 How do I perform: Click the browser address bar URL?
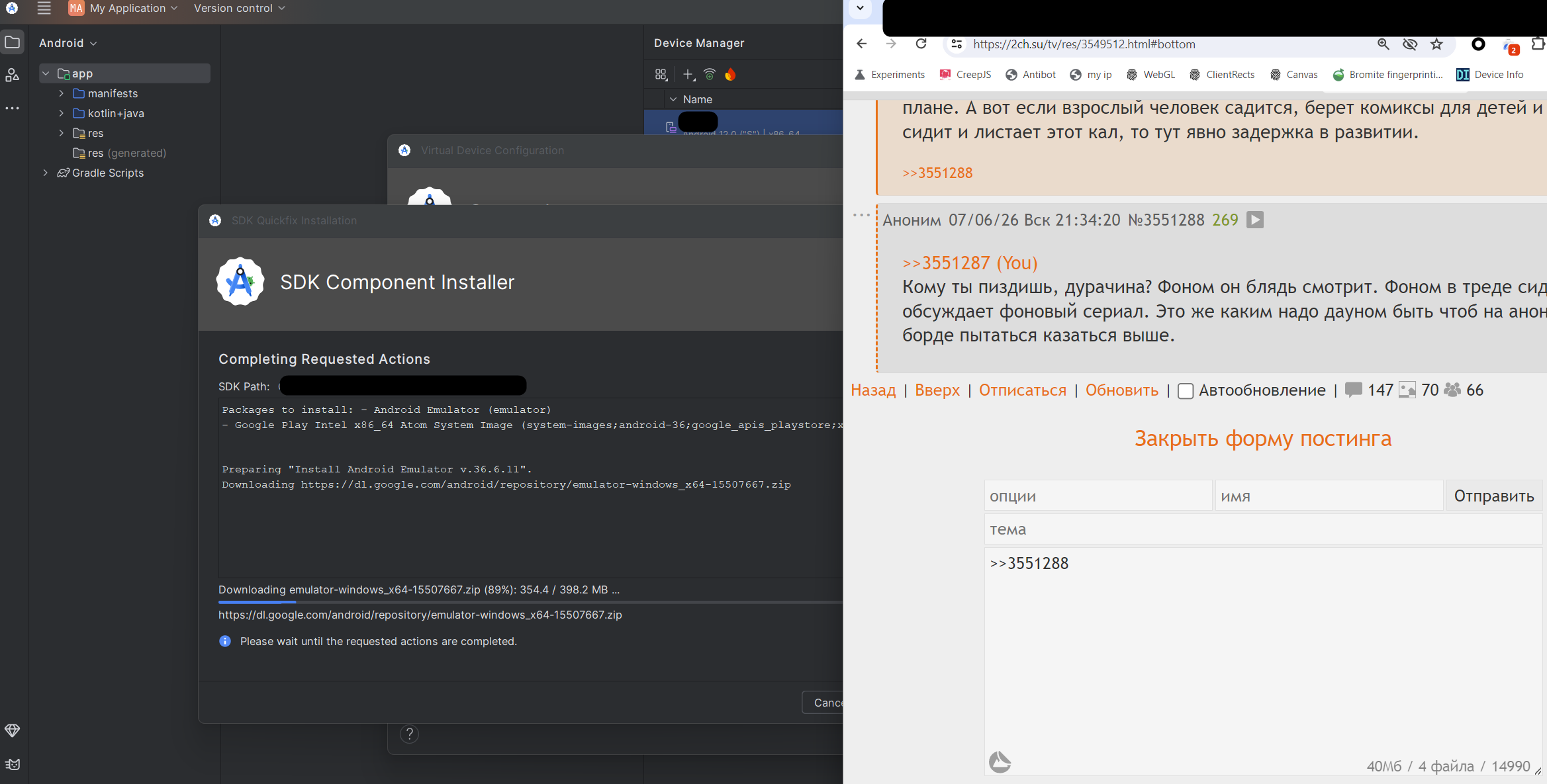tap(1084, 44)
